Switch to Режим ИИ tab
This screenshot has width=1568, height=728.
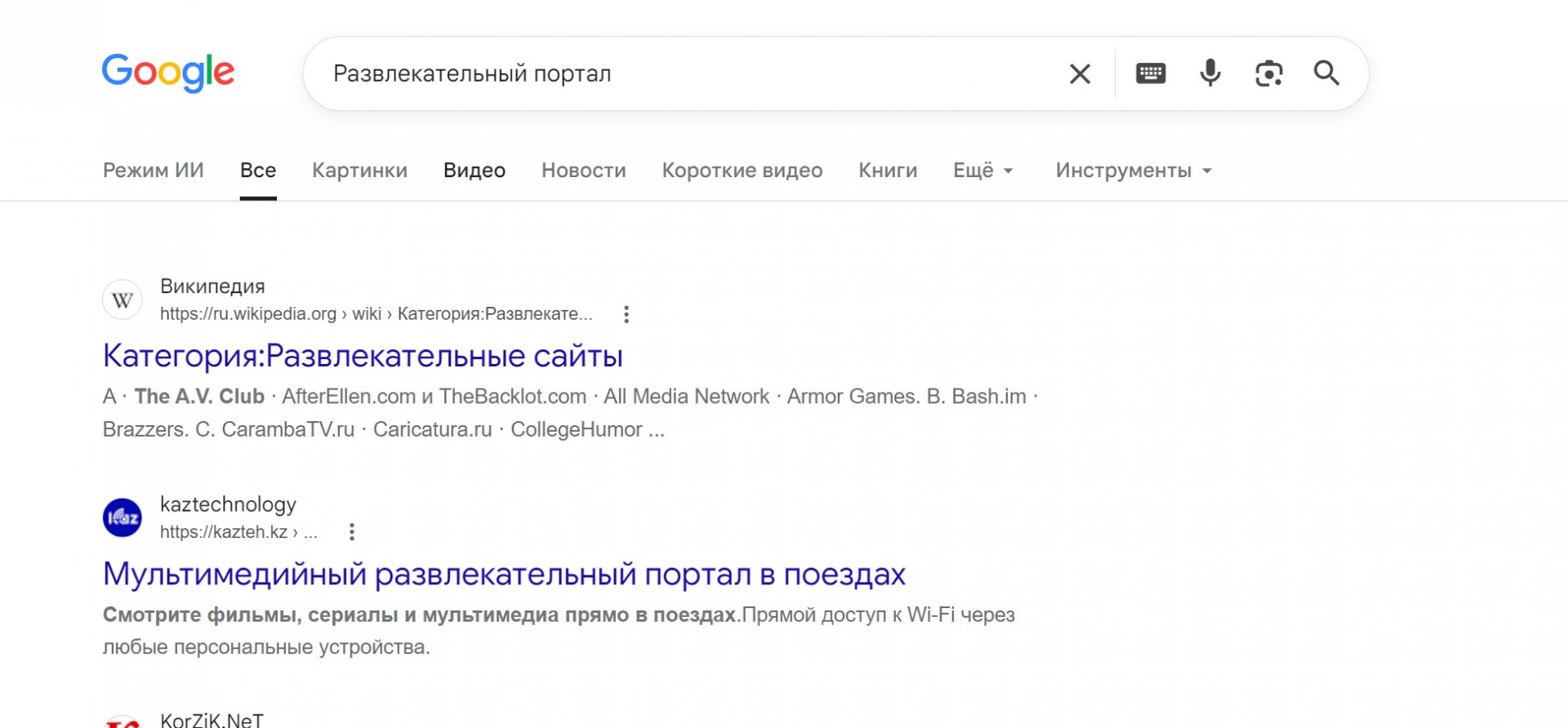tap(154, 171)
